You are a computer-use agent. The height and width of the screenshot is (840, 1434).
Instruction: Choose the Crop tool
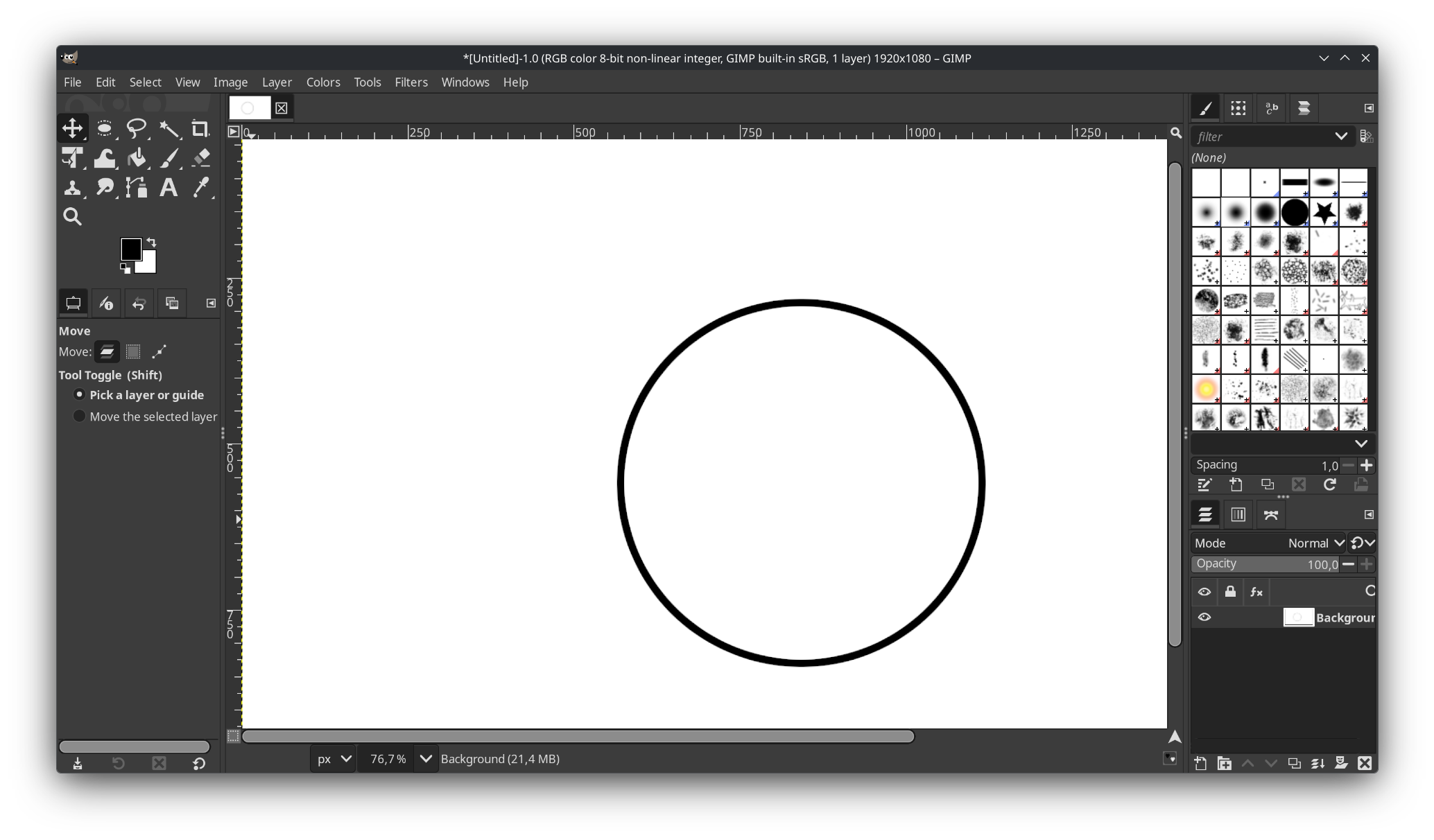pyautogui.click(x=200, y=129)
